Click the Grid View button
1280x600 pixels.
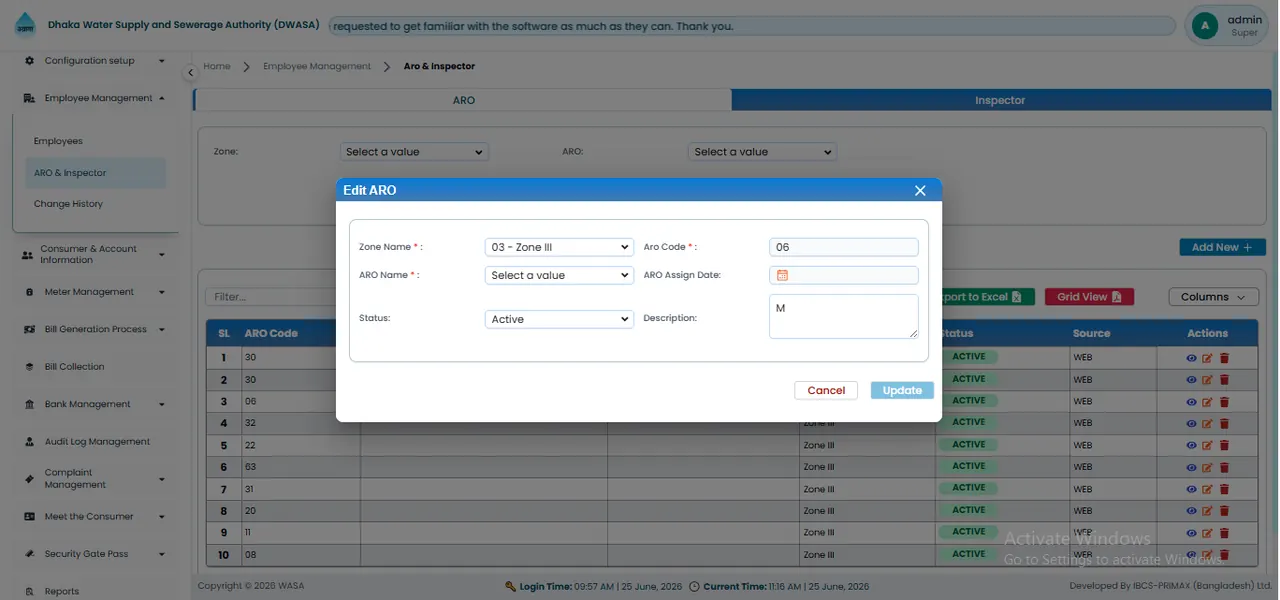(1089, 297)
